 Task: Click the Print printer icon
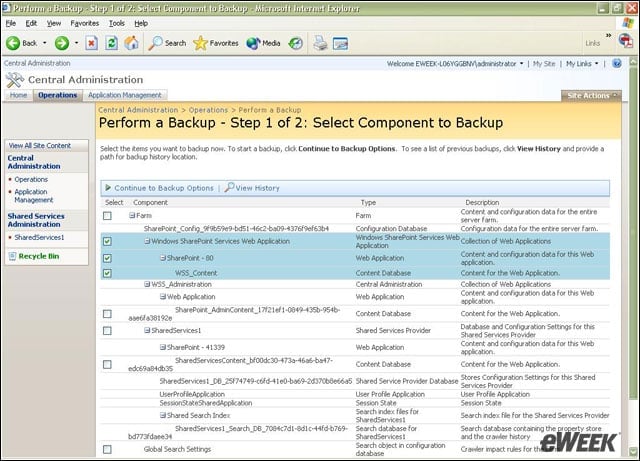tap(320, 43)
